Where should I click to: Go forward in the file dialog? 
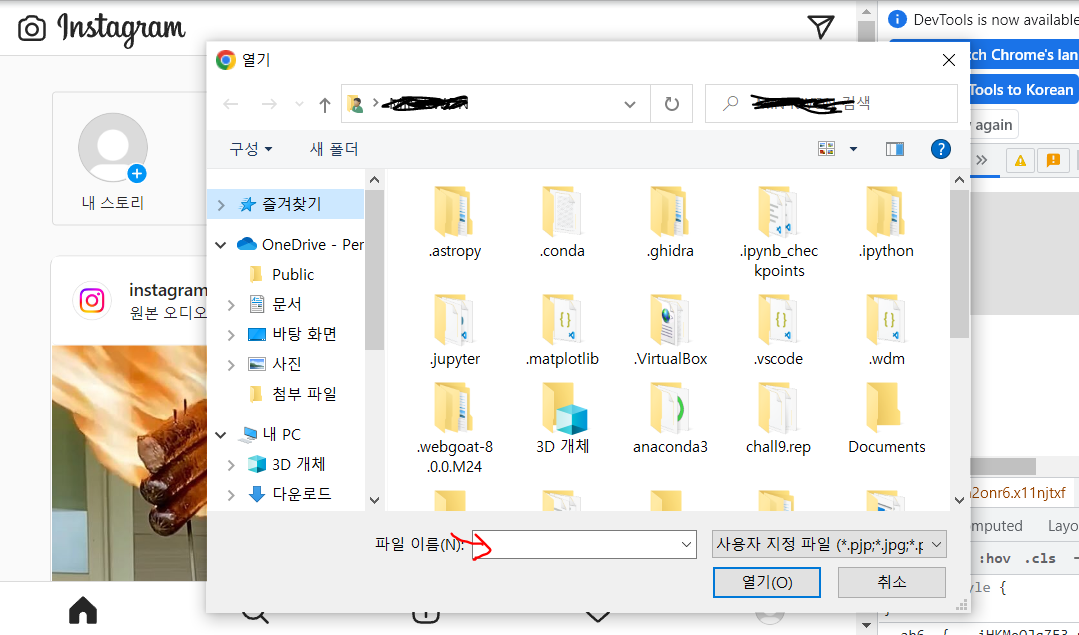(x=268, y=104)
